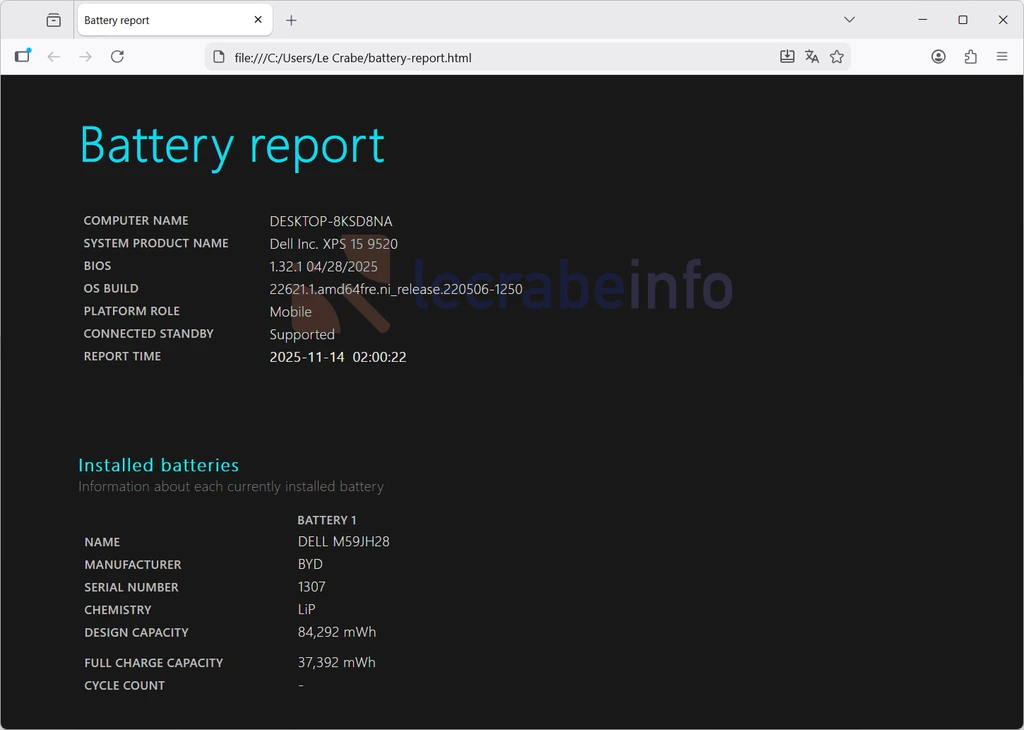Open the Firefox account icon
This screenshot has height=730, width=1024.
(x=938, y=57)
